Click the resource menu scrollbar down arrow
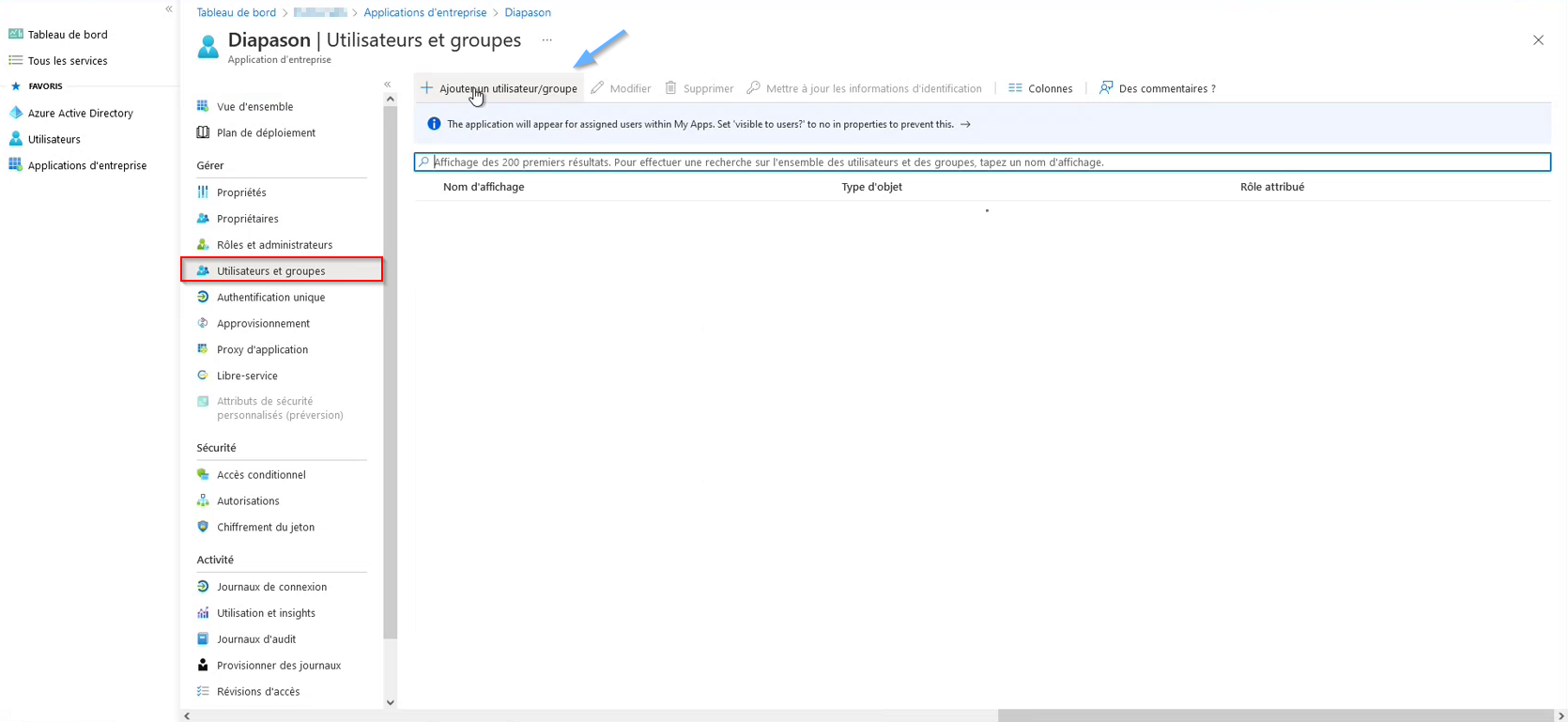 [391, 702]
